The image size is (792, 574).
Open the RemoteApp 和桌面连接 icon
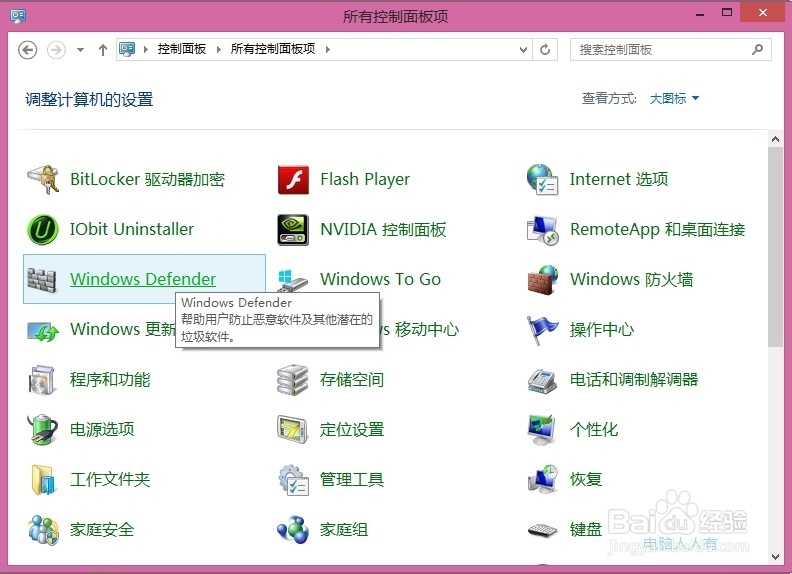click(542, 229)
